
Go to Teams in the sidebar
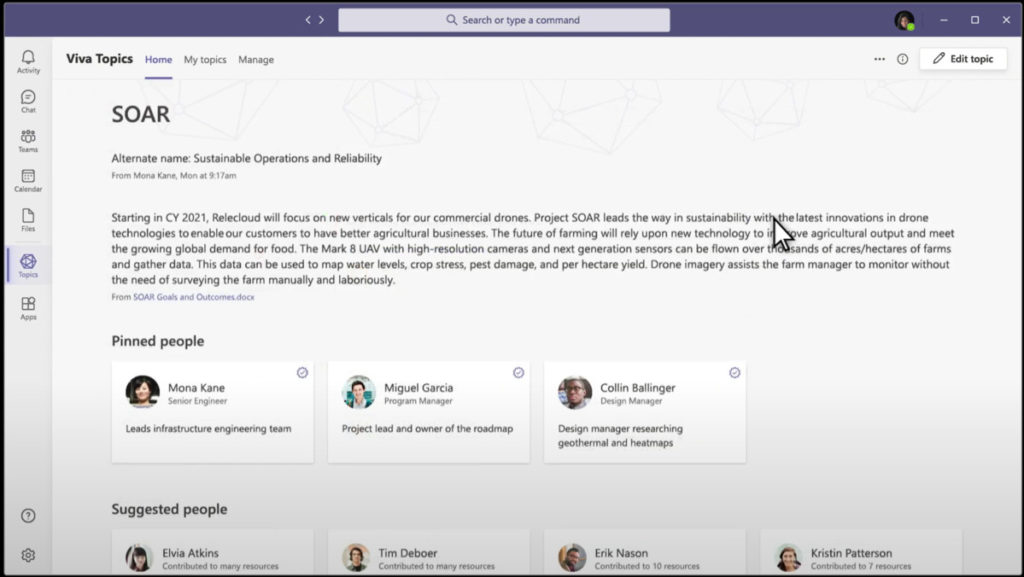click(28, 140)
